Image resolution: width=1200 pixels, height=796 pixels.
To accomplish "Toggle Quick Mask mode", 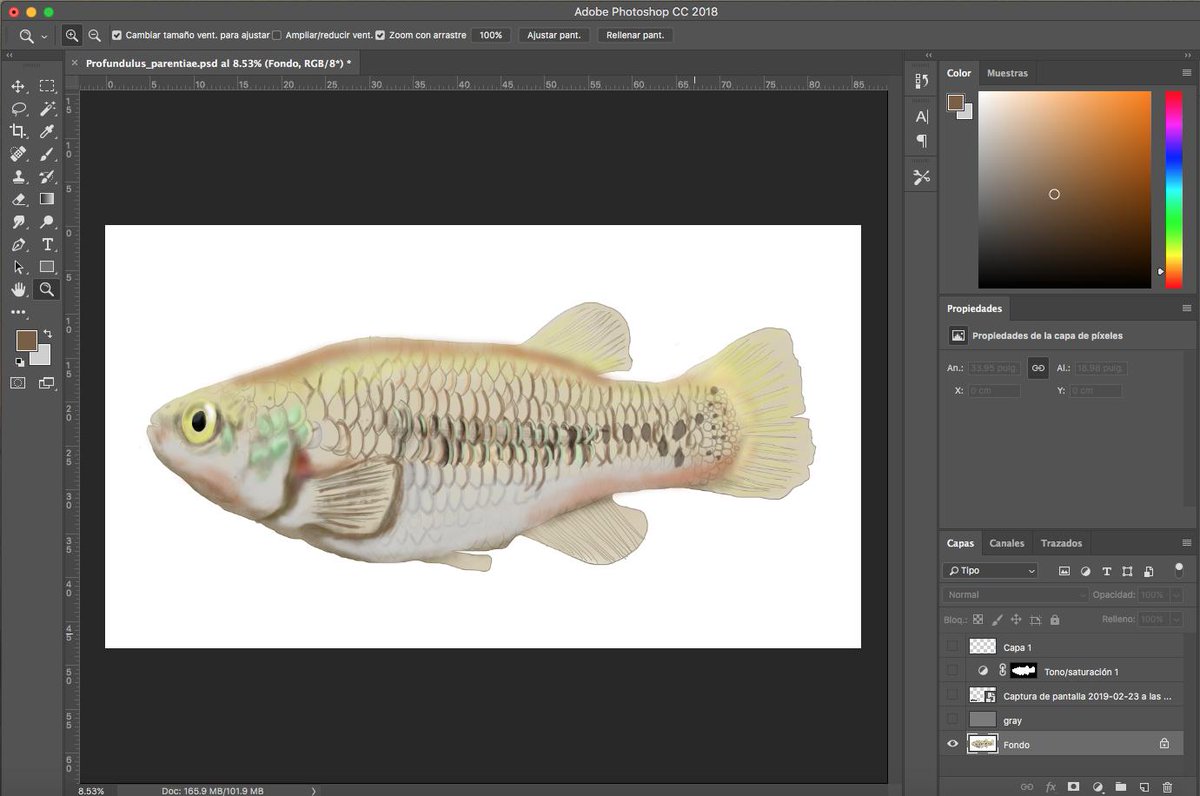I will pyautogui.click(x=18, y=383).
